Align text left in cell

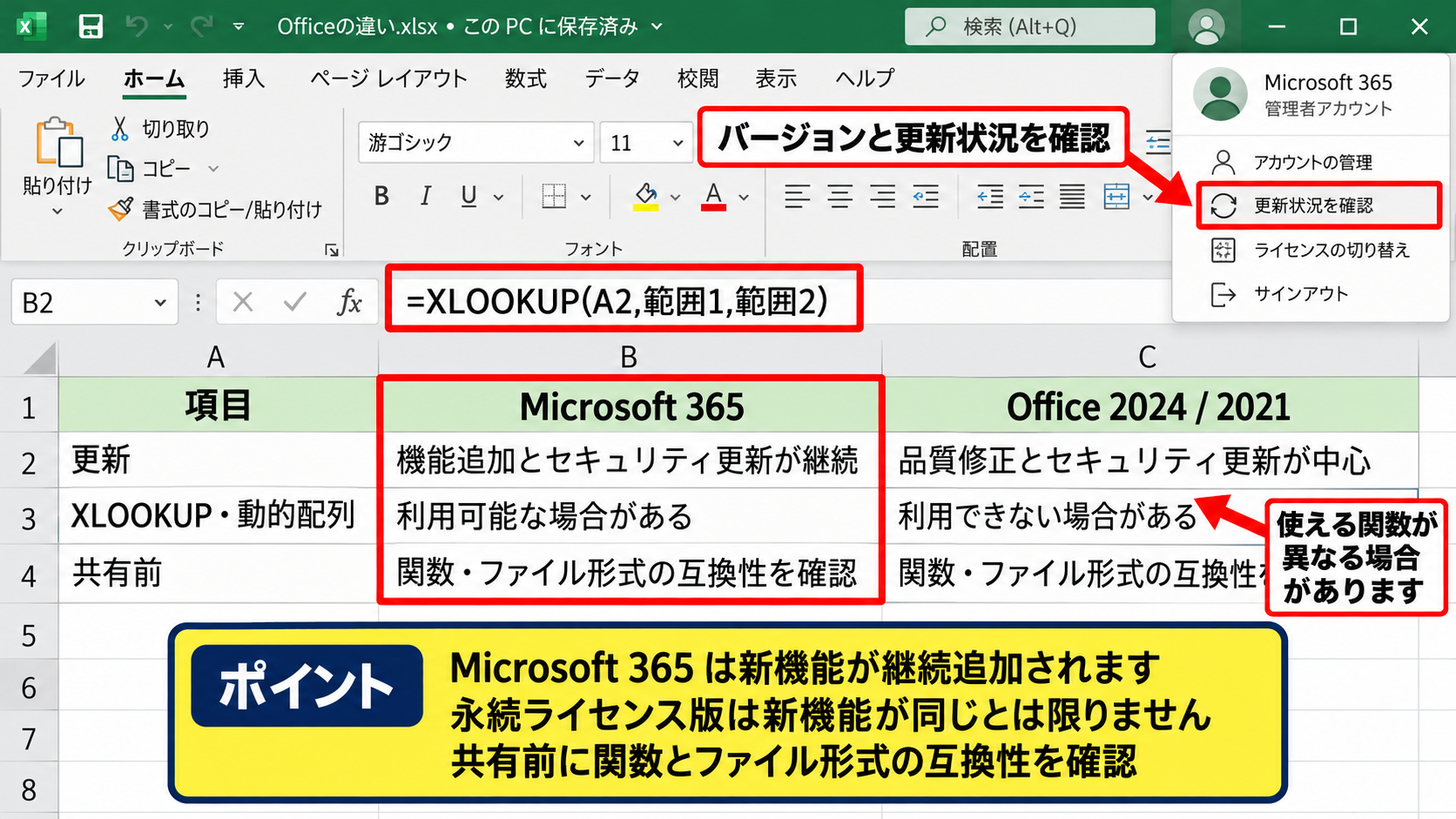pyautogui.click(x=797, y=197)
